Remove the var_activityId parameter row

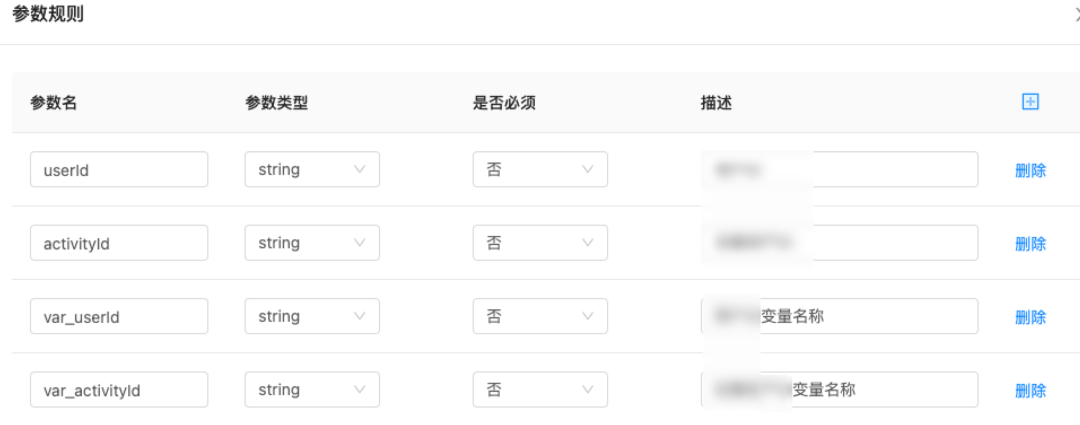(1030, 391)
